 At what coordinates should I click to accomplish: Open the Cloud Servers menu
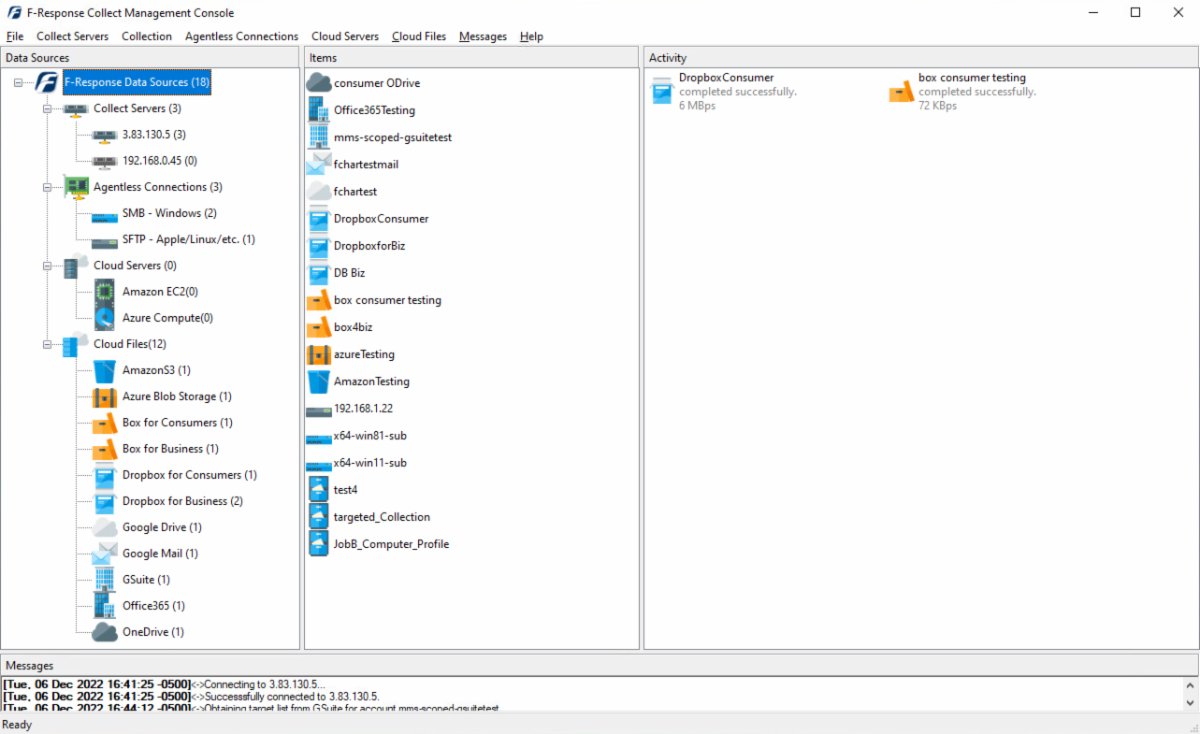click(344, 36)
